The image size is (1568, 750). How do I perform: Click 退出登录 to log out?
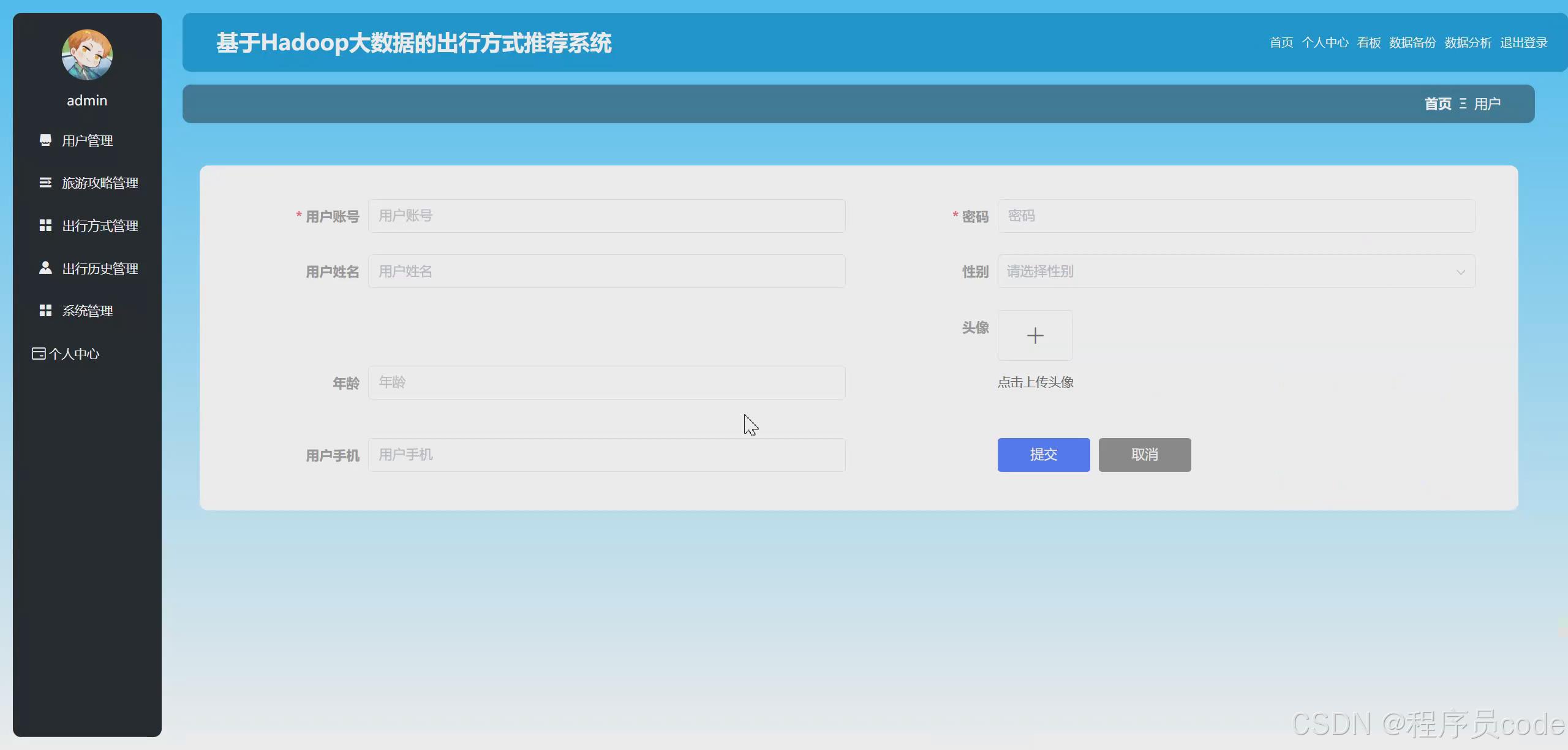[1523, 43]
